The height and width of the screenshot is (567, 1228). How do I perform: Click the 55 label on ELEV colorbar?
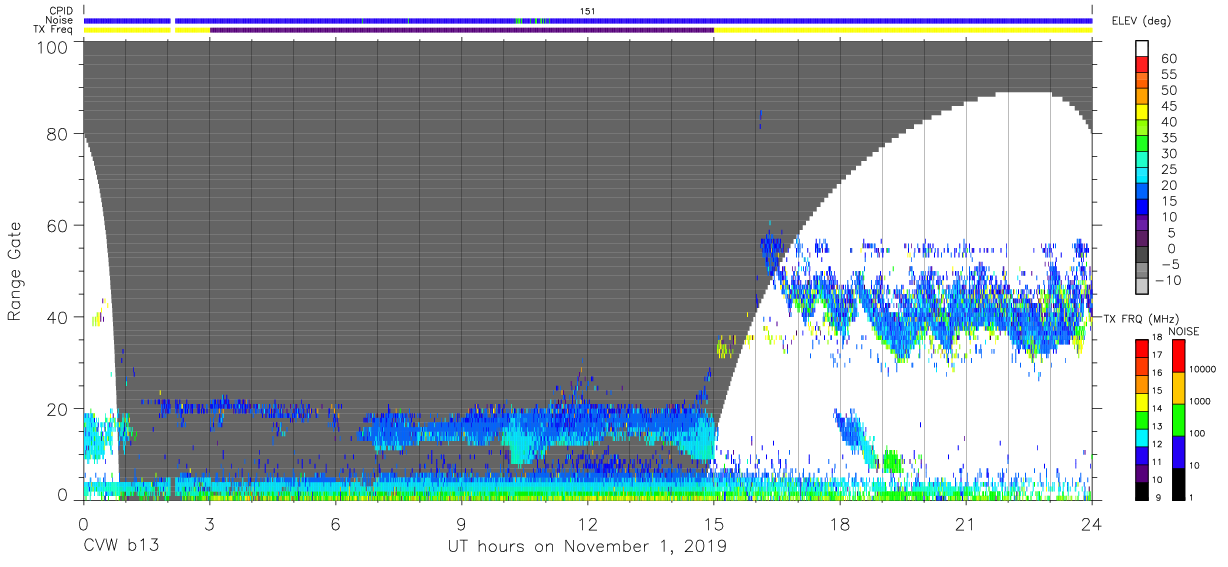[x=1169, y=74]
